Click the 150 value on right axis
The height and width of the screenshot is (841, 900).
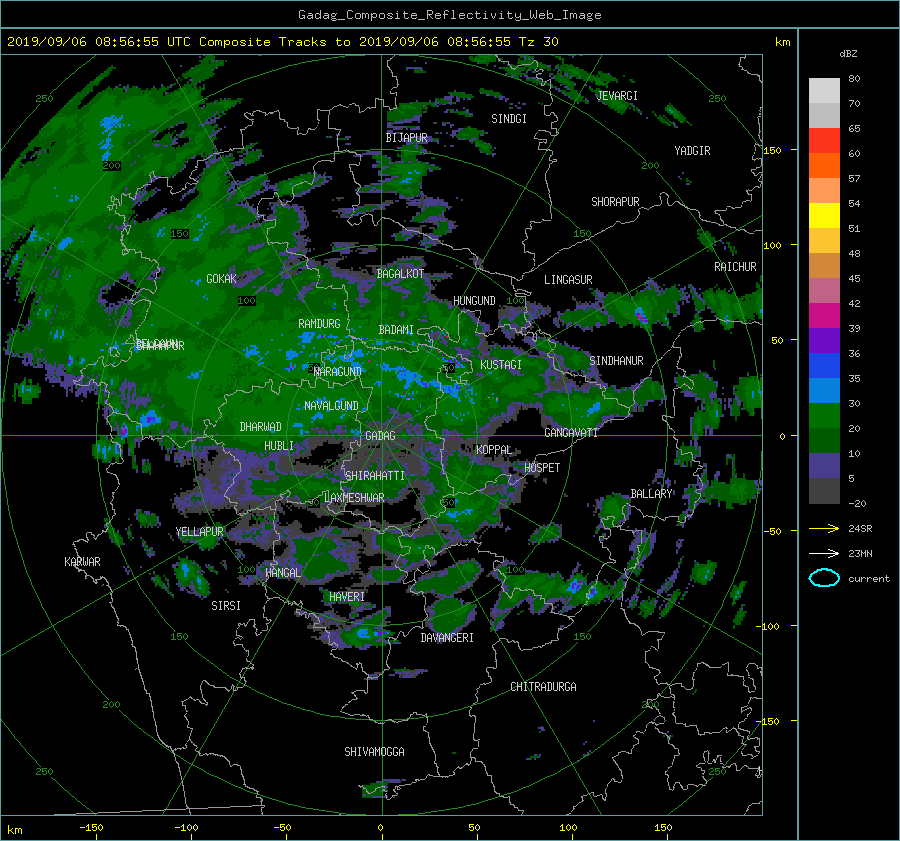point(773,150)
